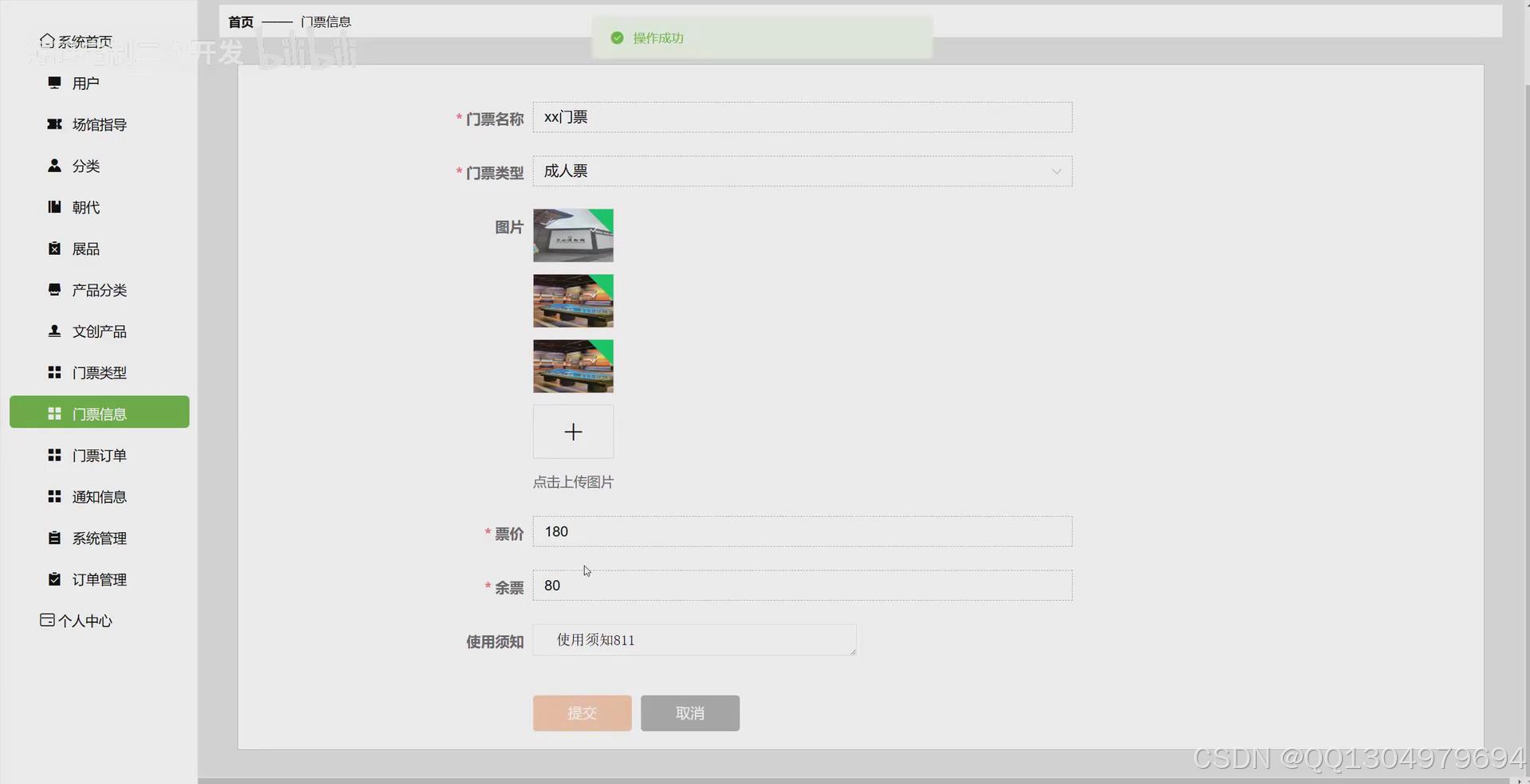Open the 展品 exhibits section
The height and width of the screenshot is (784, 1530).
85,249
